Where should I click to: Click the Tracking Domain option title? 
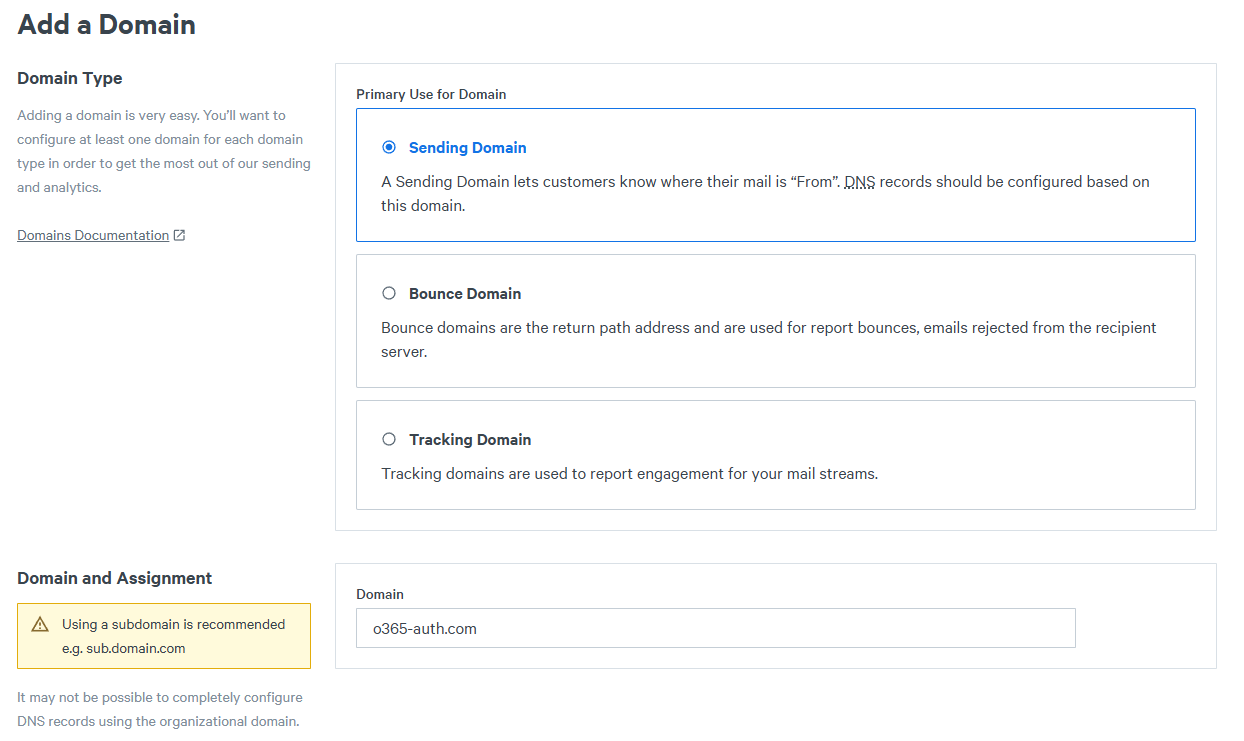(470, 439)
